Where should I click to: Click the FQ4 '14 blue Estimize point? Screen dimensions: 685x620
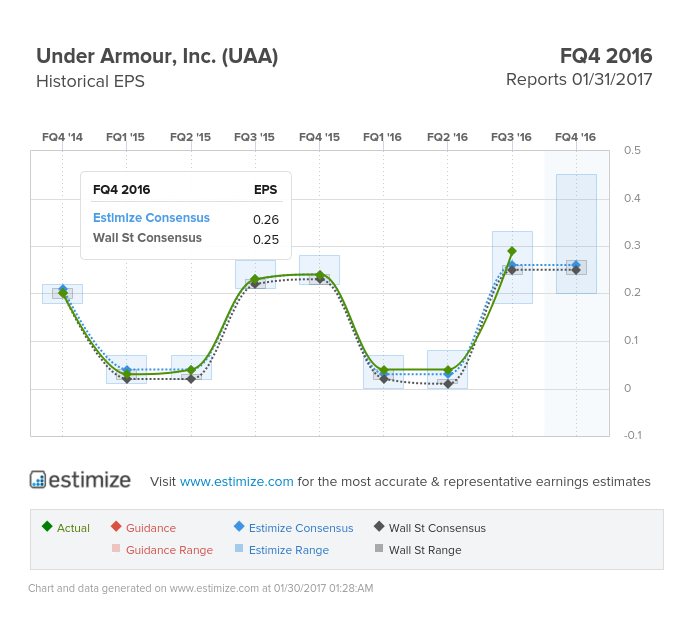pos(63,288)
